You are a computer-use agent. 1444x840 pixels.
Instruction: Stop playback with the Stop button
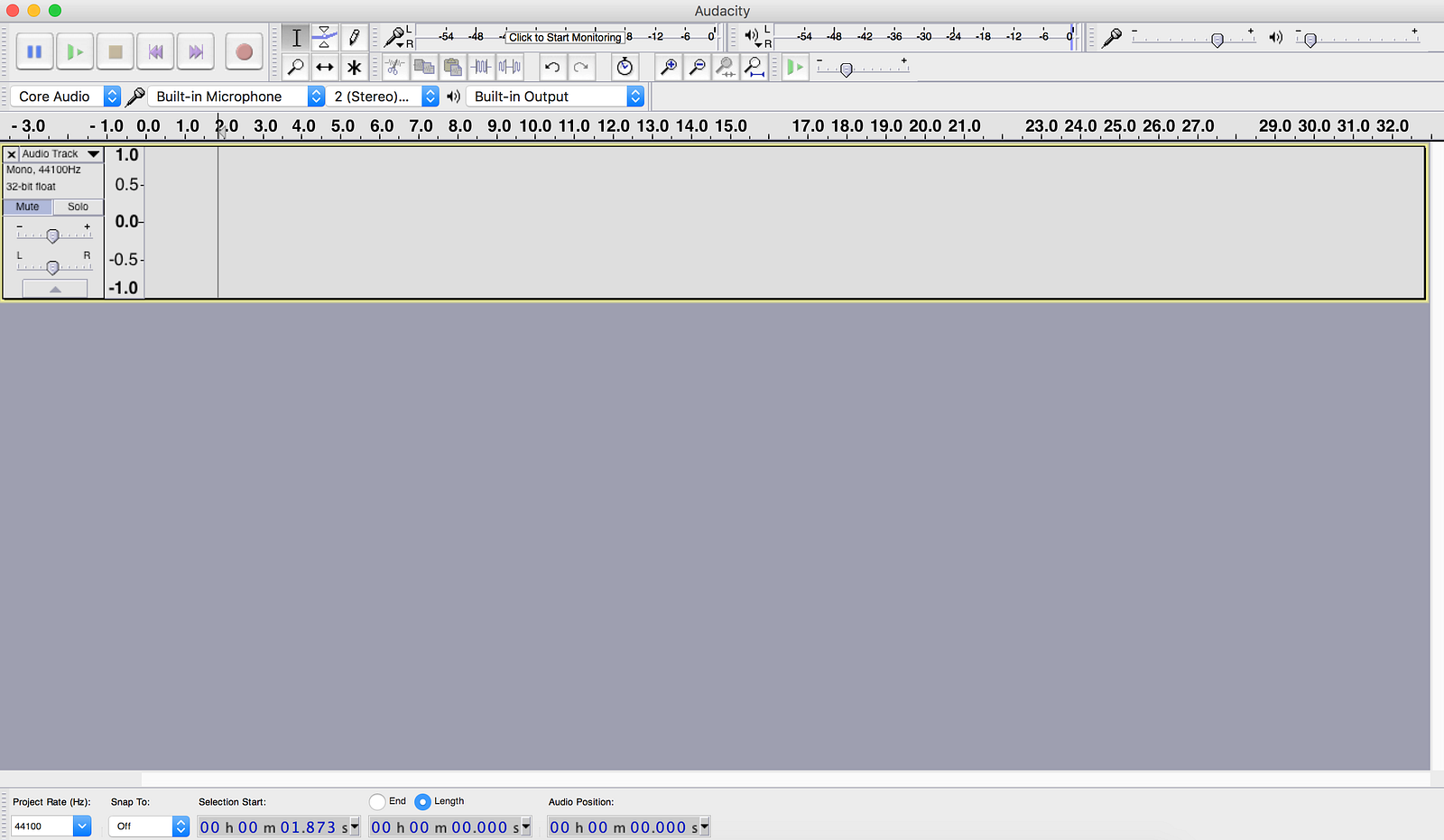pos(116,51)
